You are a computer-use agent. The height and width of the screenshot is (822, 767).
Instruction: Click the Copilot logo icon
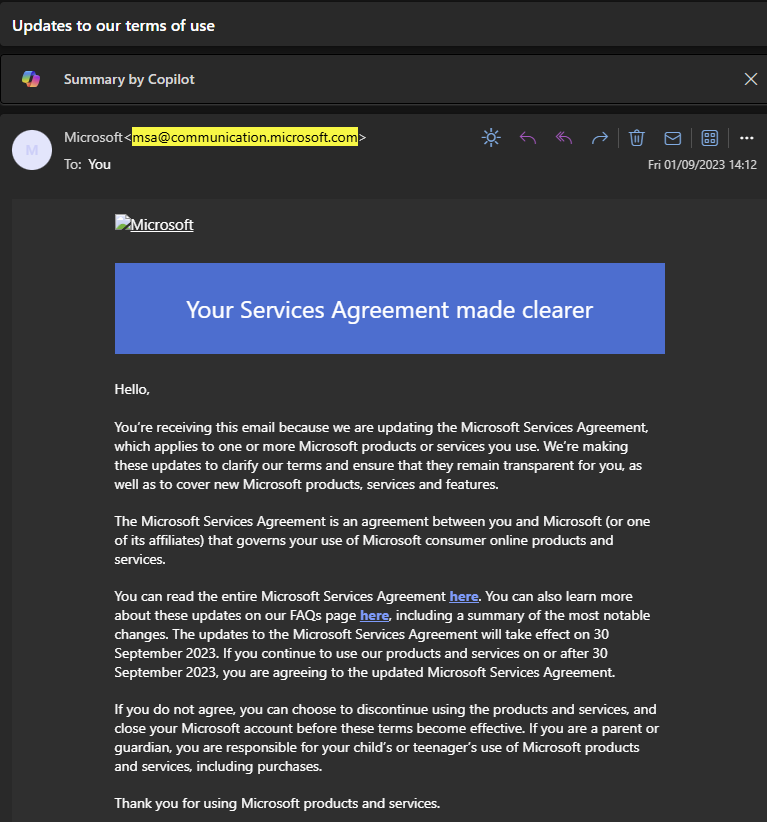coord(31,79)
